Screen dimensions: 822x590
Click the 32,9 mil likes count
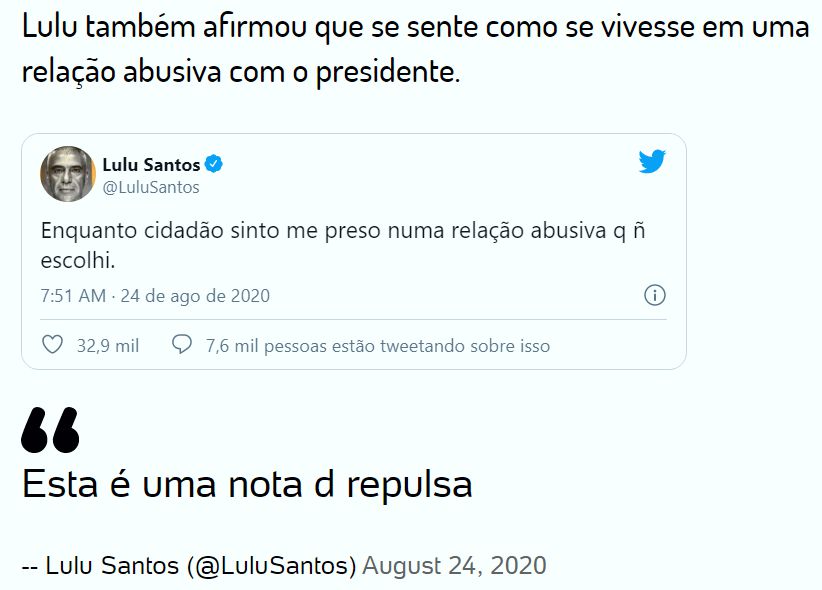[108, 346]
